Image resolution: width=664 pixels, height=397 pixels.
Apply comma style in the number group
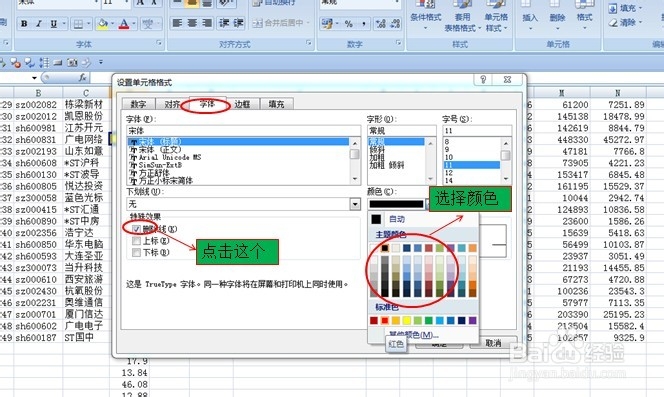click(x=363, y=23)
